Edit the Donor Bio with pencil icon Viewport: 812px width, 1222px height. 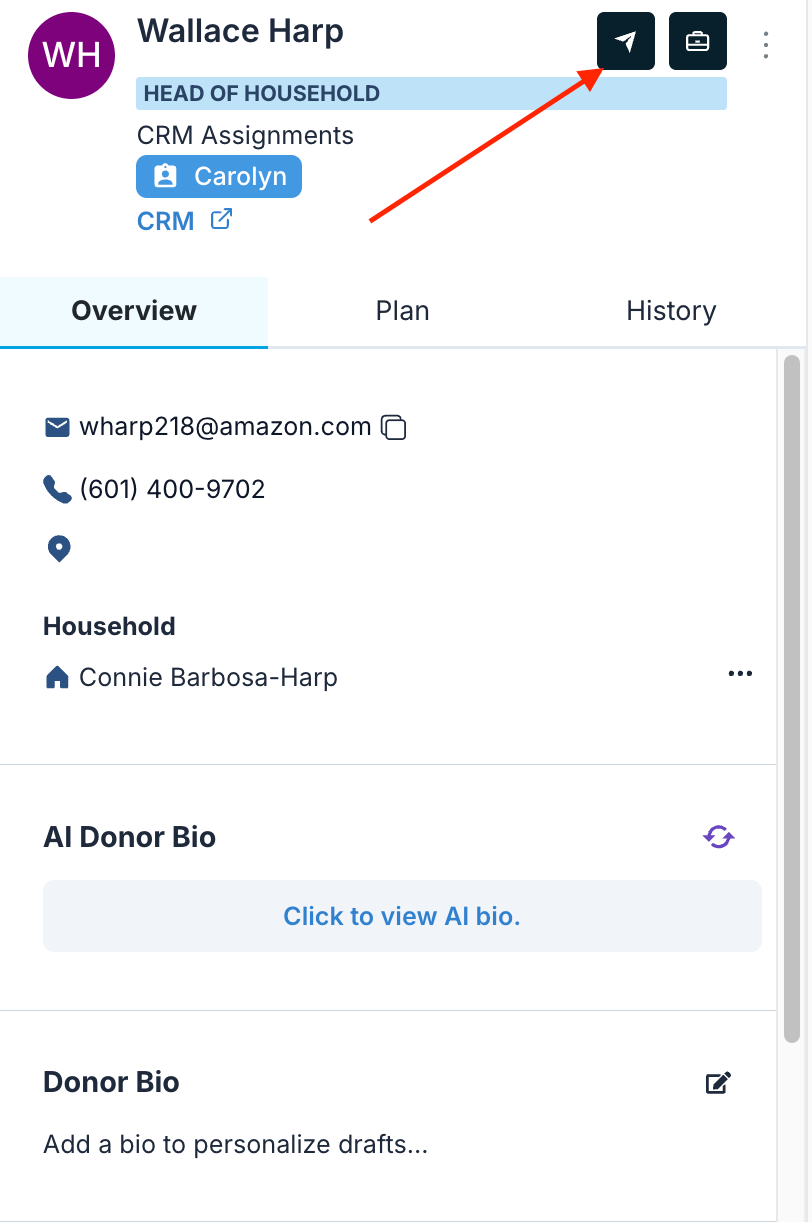[718, 1083]
